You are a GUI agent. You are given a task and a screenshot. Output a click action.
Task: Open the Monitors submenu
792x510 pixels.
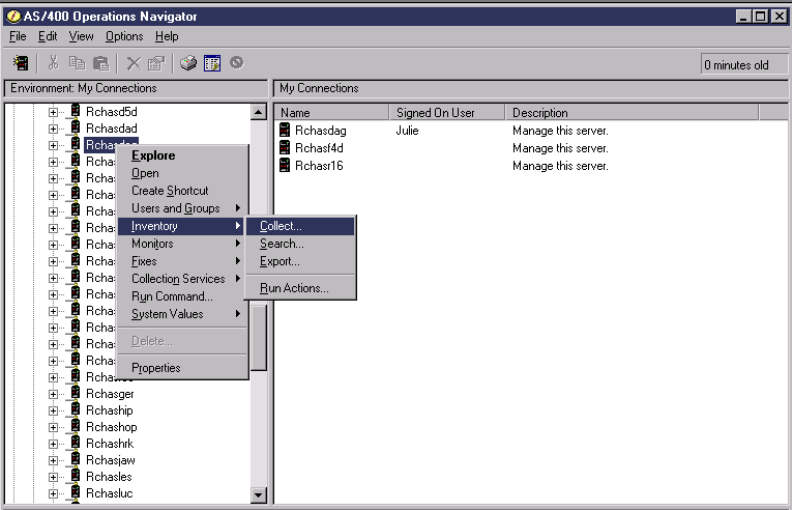(182, 243)
